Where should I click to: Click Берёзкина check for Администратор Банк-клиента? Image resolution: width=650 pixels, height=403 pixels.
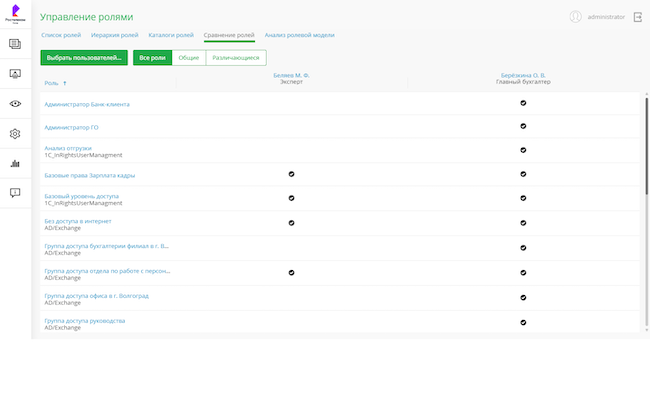point(523,103)
